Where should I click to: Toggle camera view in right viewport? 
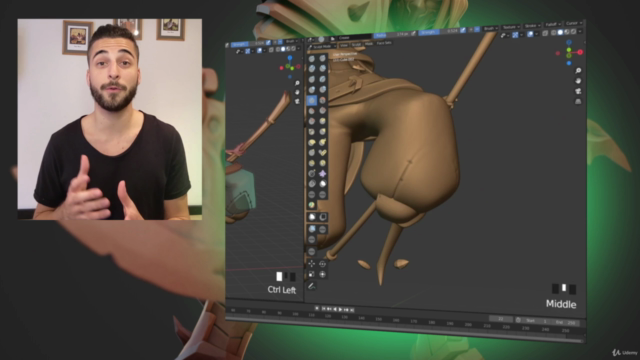pyautogui.click(x=578, y=91)
